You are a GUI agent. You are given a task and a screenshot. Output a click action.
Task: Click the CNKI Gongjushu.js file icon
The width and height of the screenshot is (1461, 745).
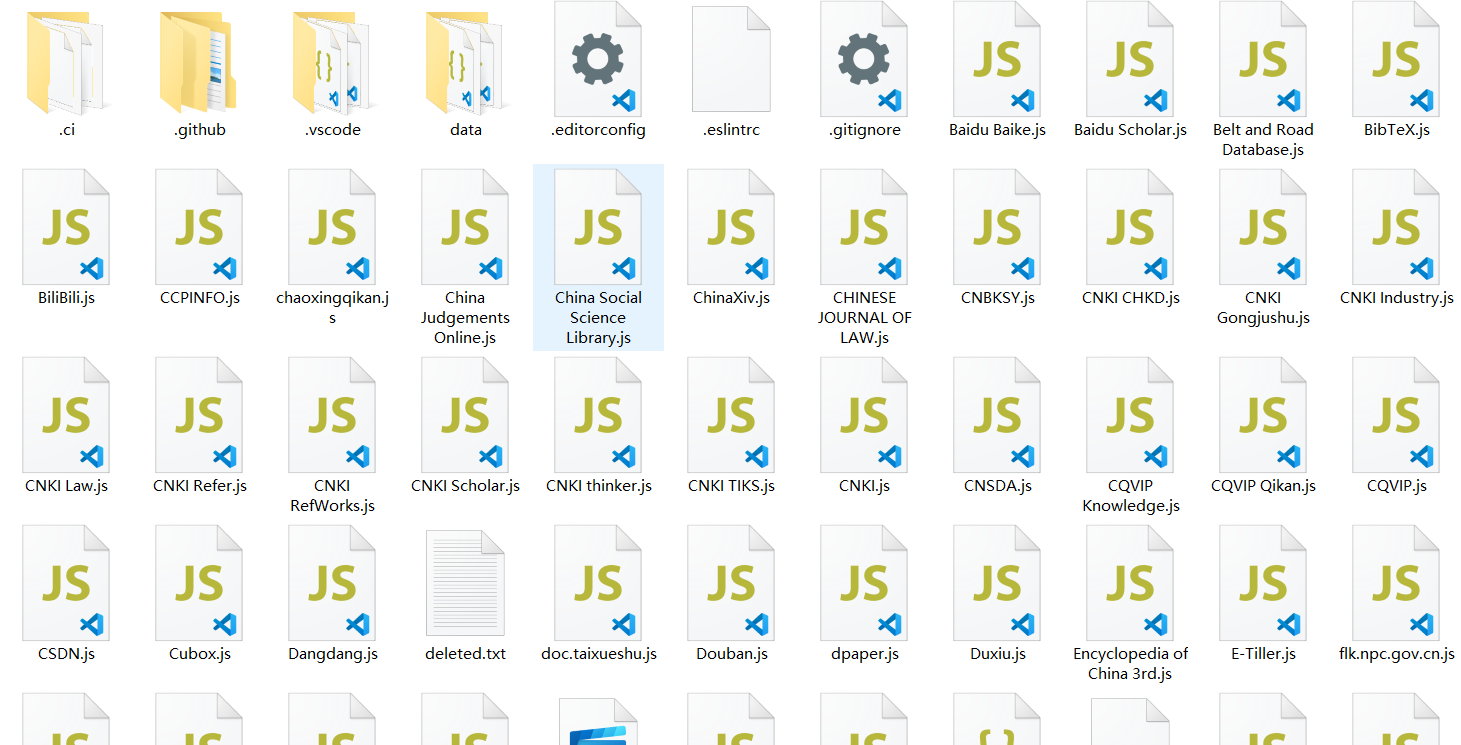1263,226
